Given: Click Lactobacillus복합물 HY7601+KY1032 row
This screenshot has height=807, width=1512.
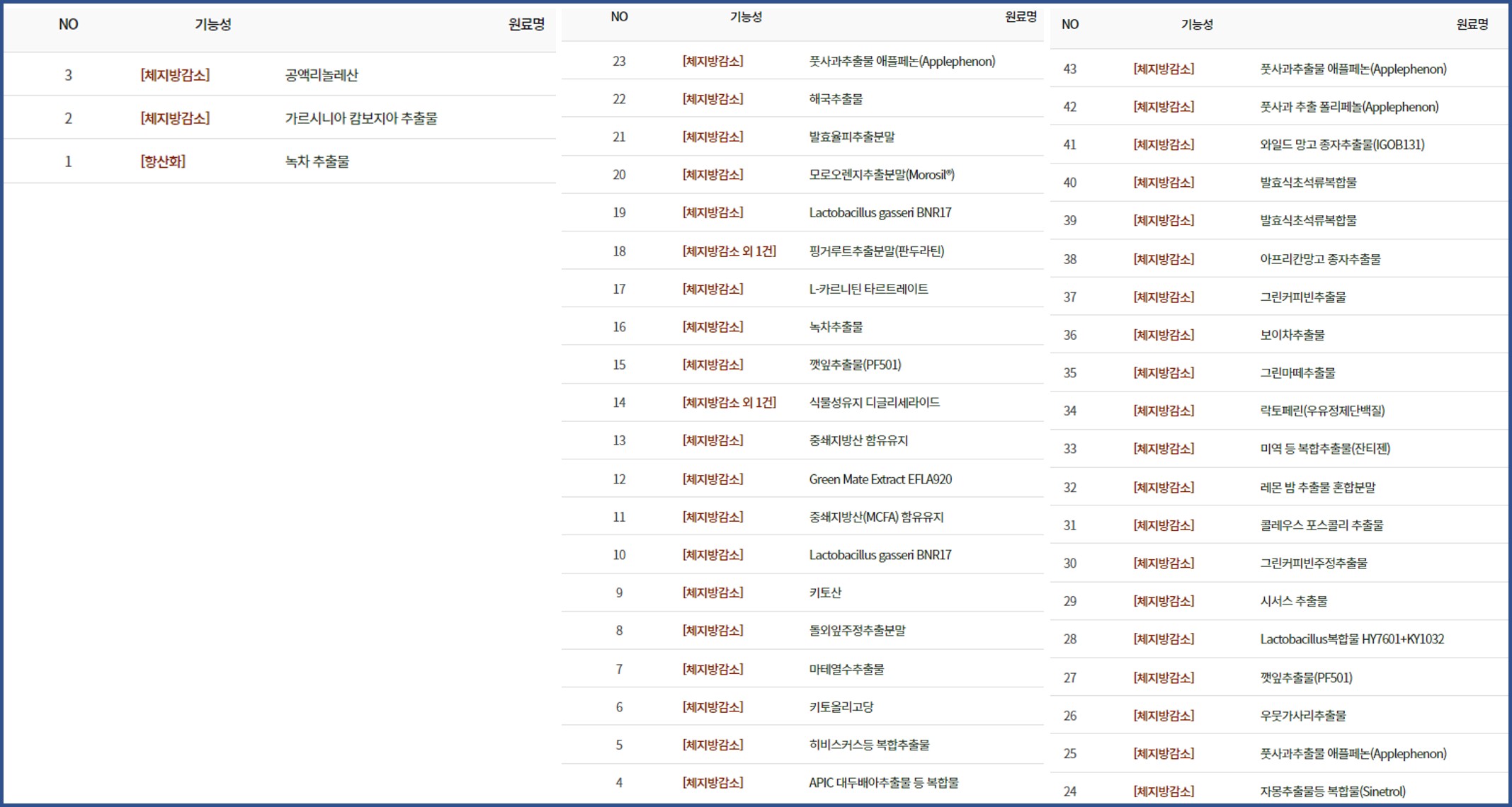Looking at the screenshot, I should point(1351,639).
